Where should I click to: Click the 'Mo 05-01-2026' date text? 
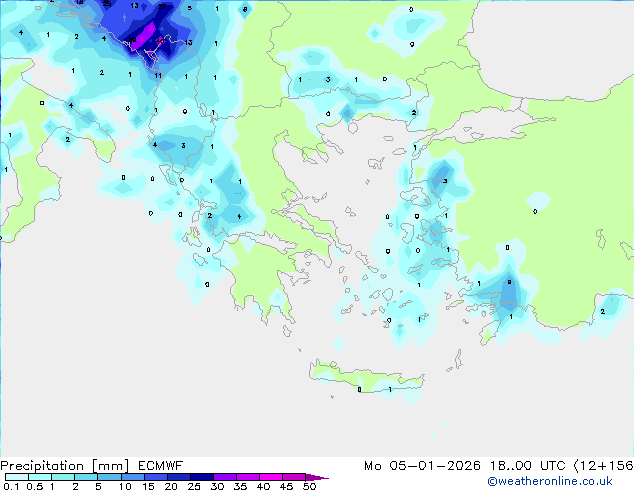coord(422,466)
